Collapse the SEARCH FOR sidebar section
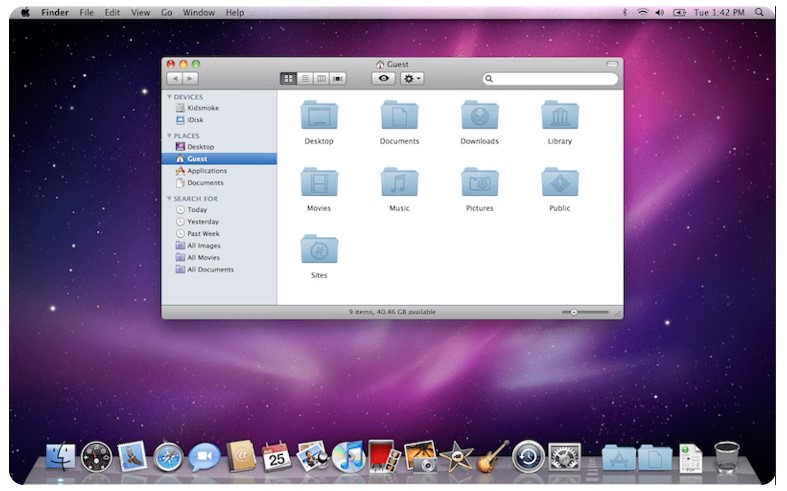The height and width of the screenshot is (491, 787). (170, 198)
